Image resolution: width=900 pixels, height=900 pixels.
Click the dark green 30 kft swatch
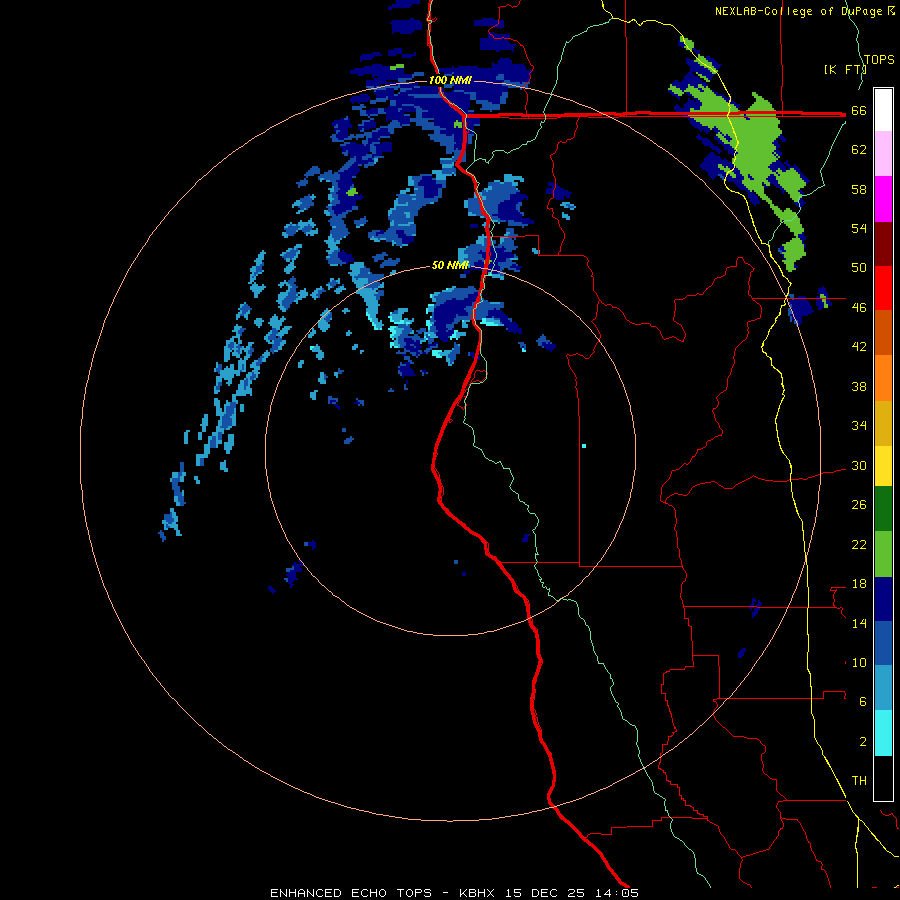(883, 509)
